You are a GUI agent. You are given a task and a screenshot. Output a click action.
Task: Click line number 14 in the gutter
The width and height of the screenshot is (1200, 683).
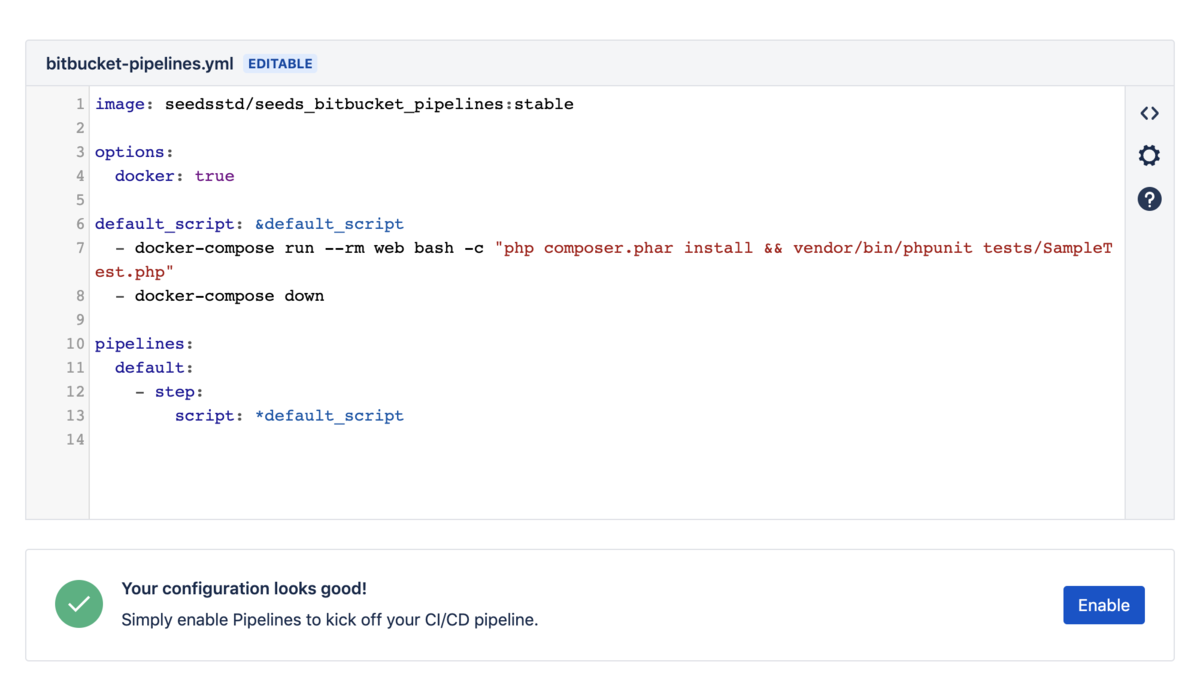click(75, 440)
